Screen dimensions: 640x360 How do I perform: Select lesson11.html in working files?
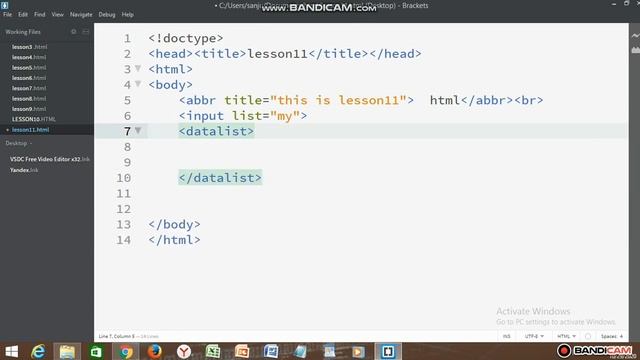pos(31,129)
